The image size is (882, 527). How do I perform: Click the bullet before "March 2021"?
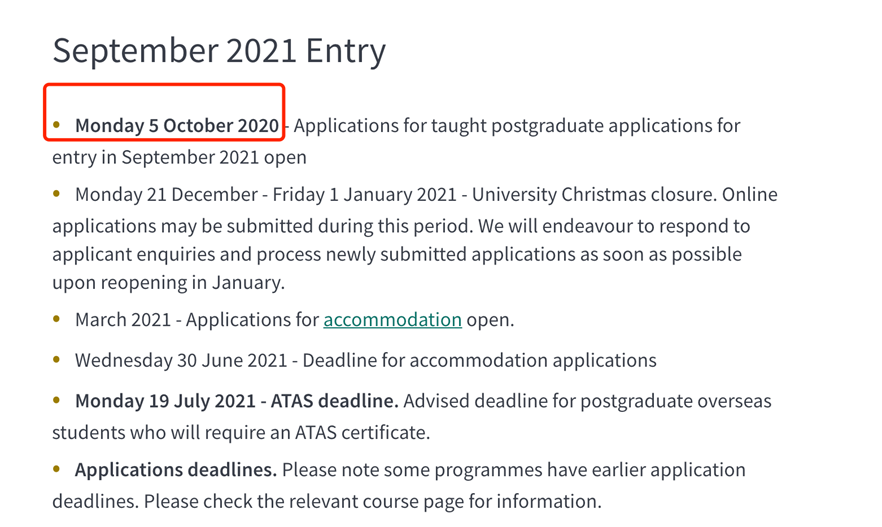[x=57, y=319]
